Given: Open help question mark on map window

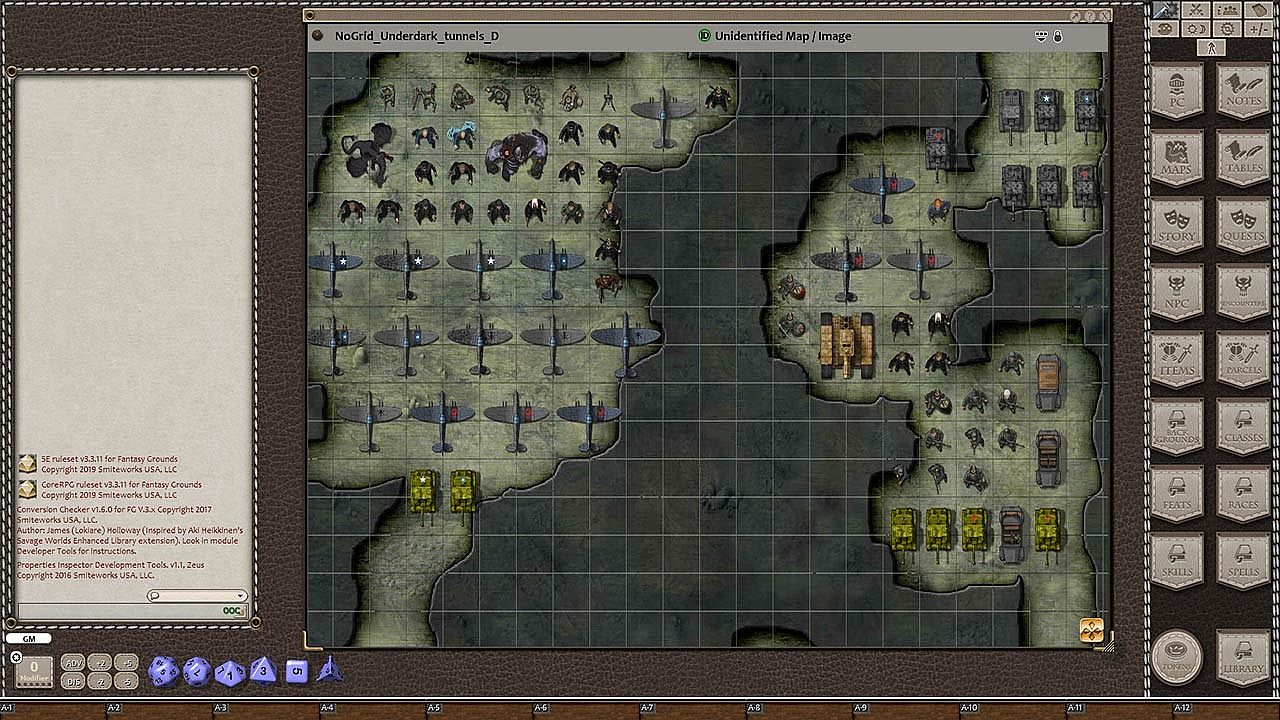Looking at the screenshot, I should [x=1090, y=16].
